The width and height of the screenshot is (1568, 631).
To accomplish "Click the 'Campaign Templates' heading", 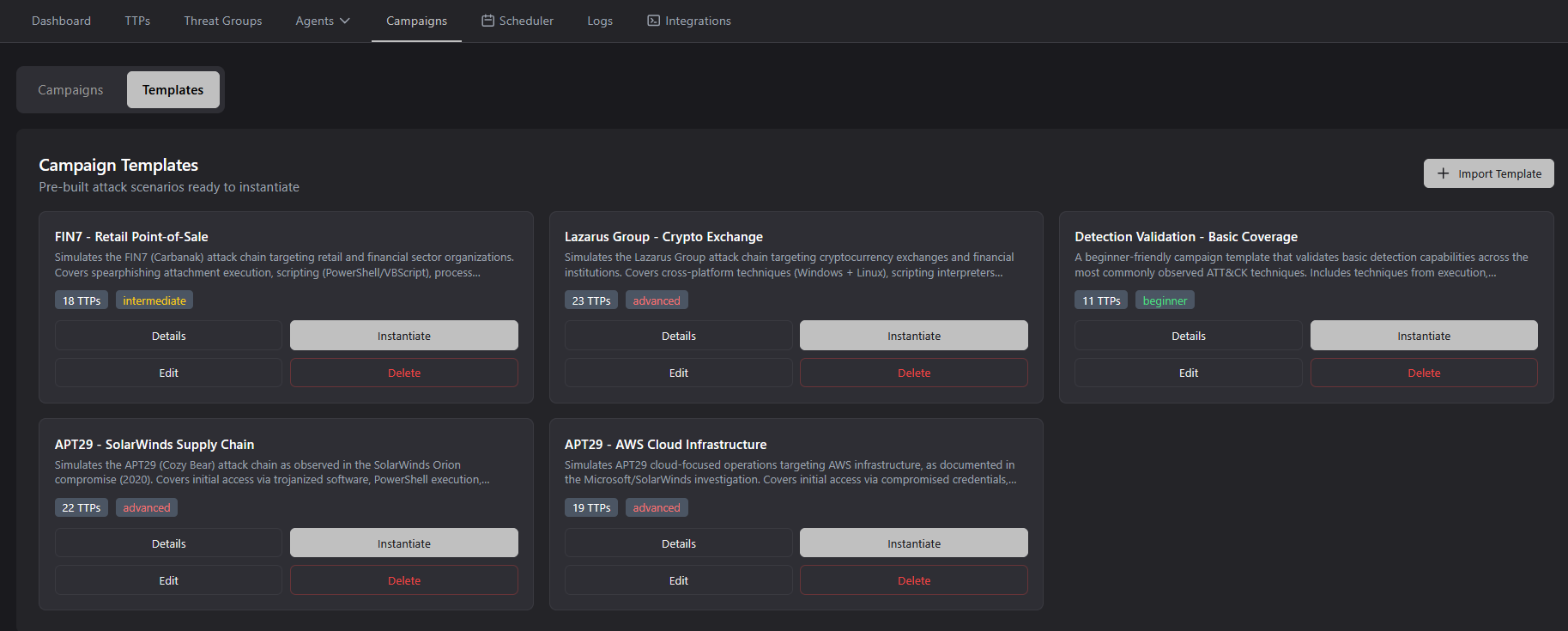I will tap(118, 165).
